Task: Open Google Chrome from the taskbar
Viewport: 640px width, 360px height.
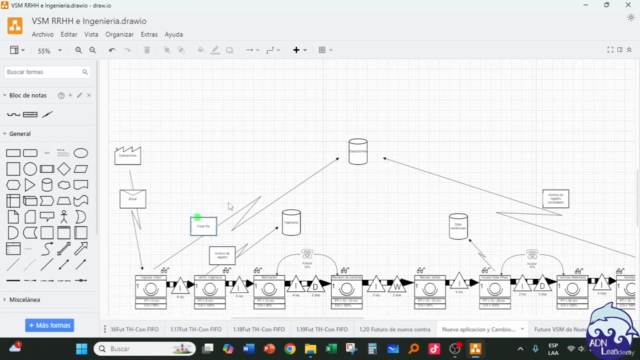Action: pos(290,349)
